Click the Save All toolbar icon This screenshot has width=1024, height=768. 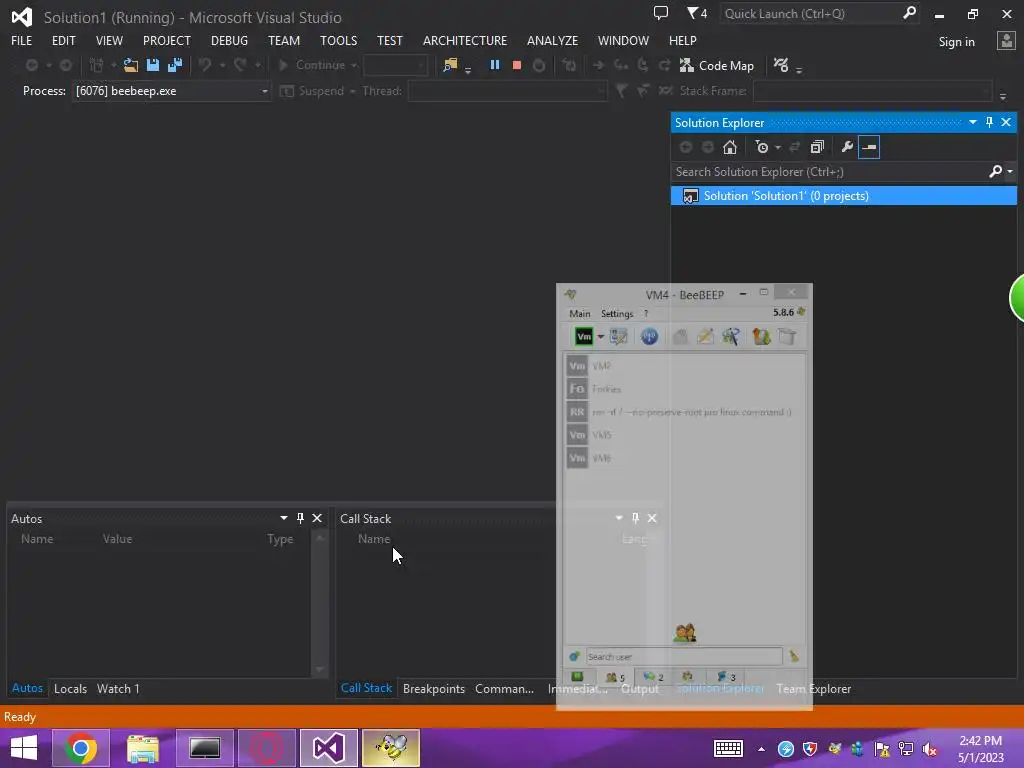click(175, 65)
